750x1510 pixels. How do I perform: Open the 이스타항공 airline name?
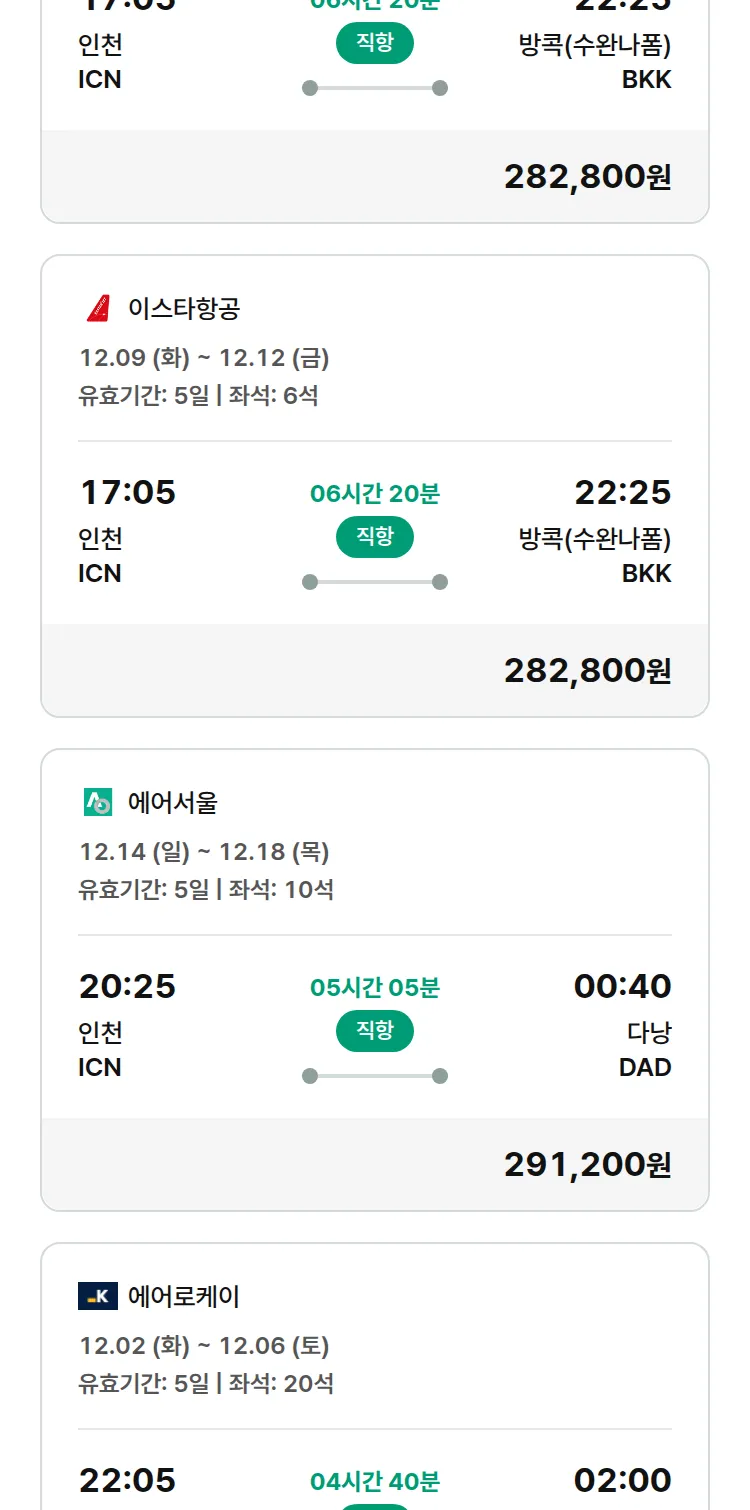click(184, 308)
